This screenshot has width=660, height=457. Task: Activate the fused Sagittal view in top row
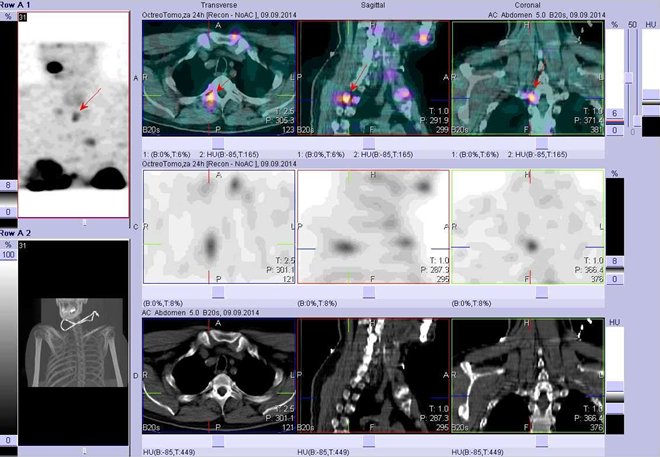coord(372,77)
